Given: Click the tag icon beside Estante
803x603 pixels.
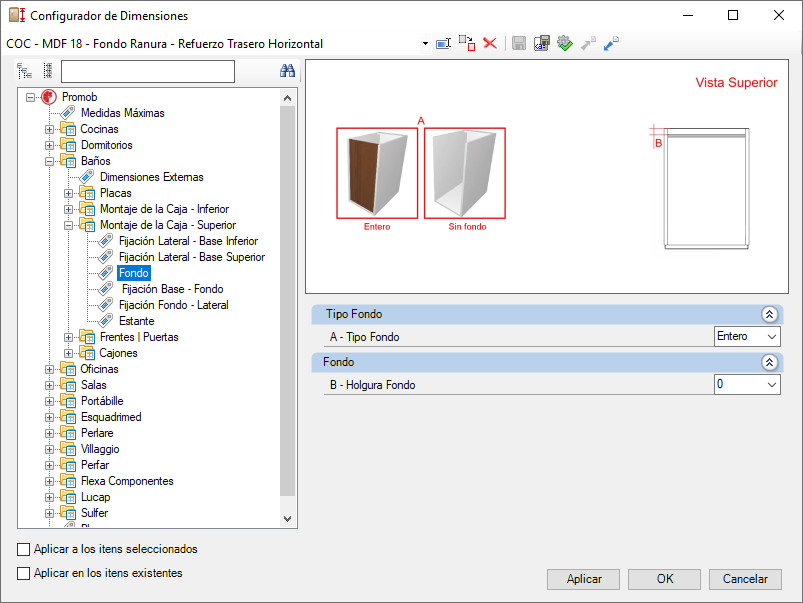Looking at the screenshot, I should pyautogui.click(x=106, y=321).
